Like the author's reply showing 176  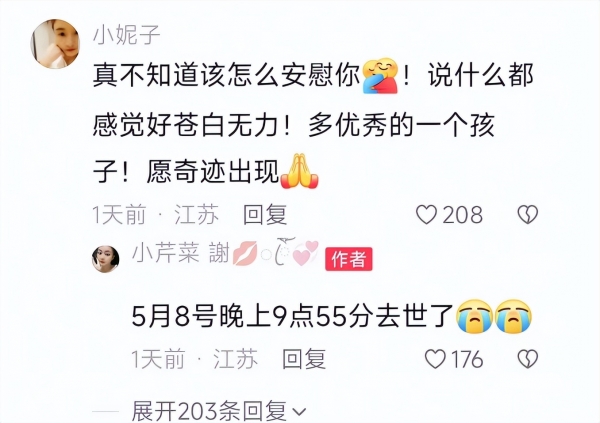click(x=435, y=359)
